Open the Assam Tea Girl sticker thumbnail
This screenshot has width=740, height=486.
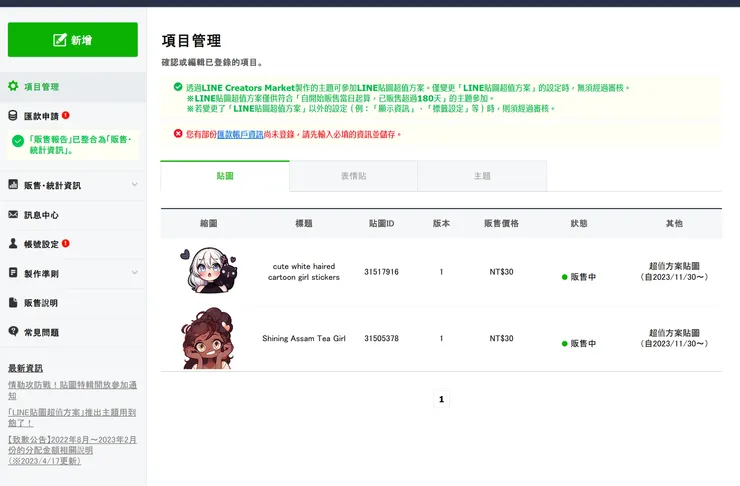pyautogui.click(x=208, y=338)
